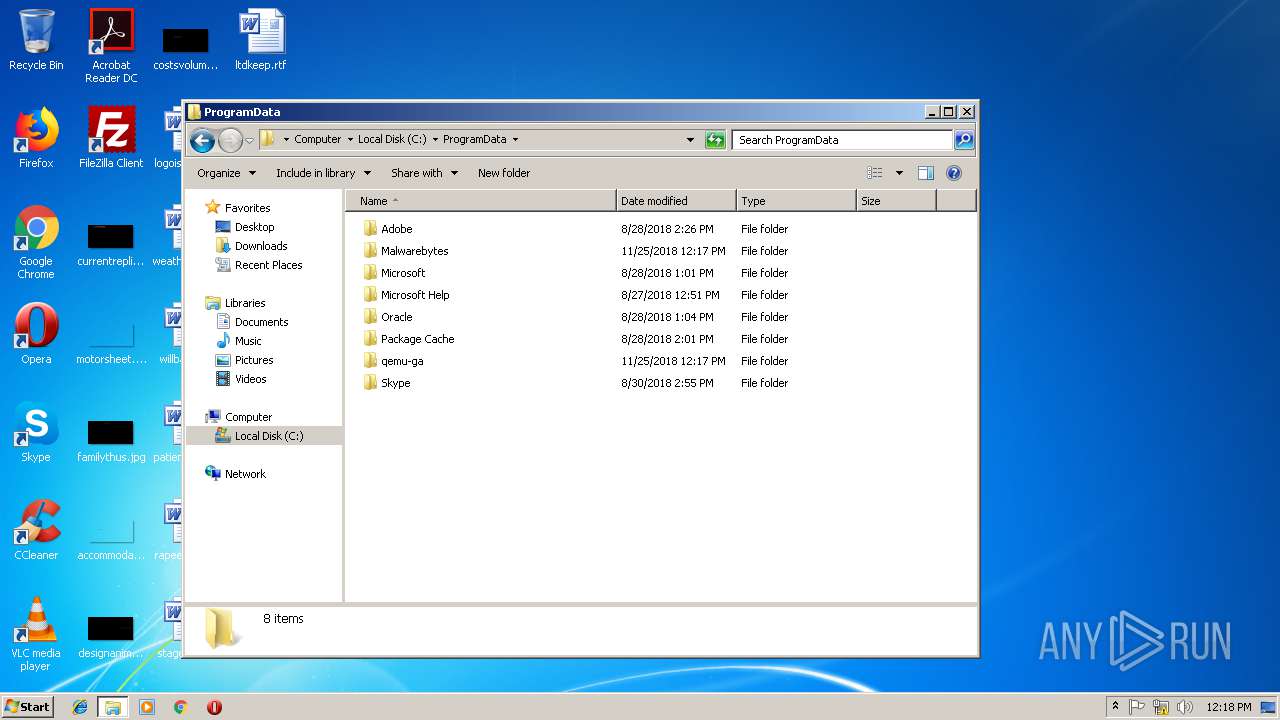Click the search magnifier button
Screen dimensions: 1280x720
(964, 140)
